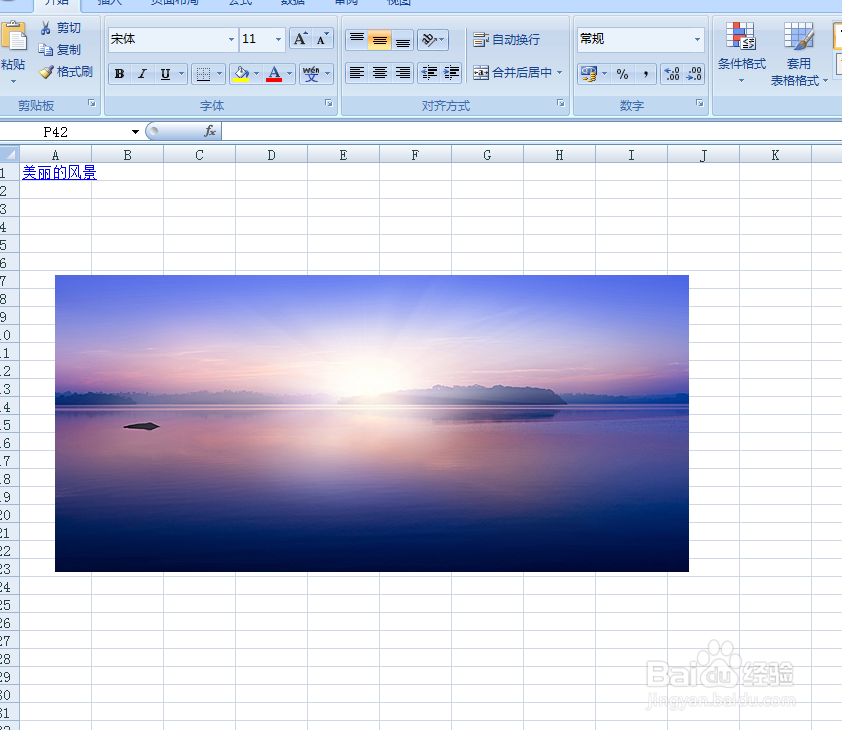Expand fill color dropdown arrow
Viewport: 842px width, 730px height.
256,74
